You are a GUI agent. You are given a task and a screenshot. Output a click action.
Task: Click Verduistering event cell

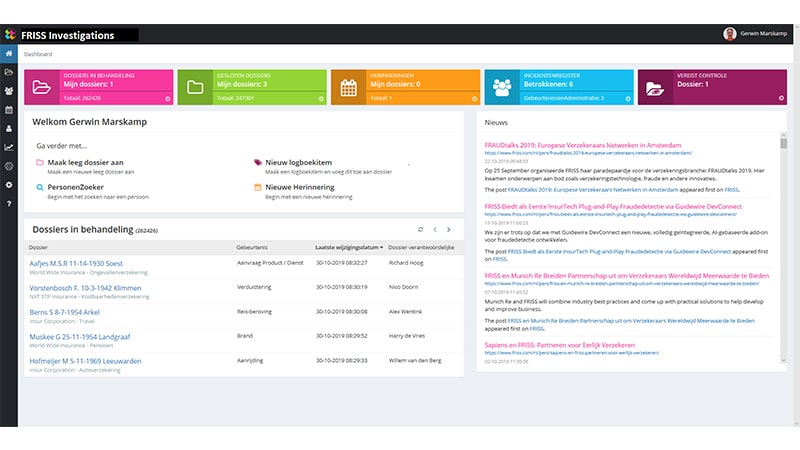(x=254, y=287)
